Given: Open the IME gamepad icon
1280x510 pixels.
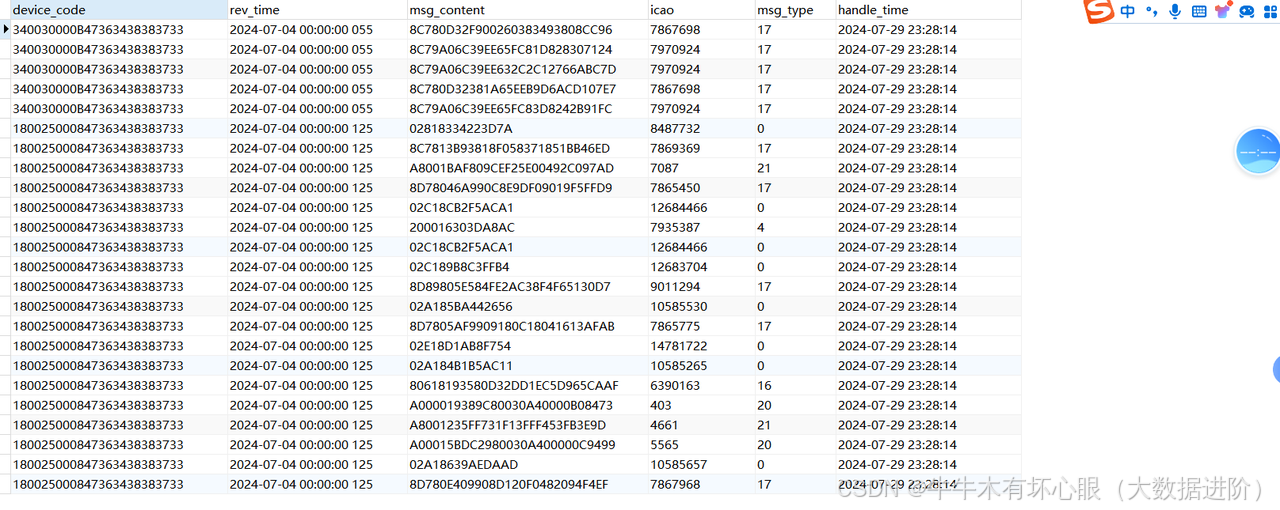Looking at the screenshot, I should [x=1247, y=12].
